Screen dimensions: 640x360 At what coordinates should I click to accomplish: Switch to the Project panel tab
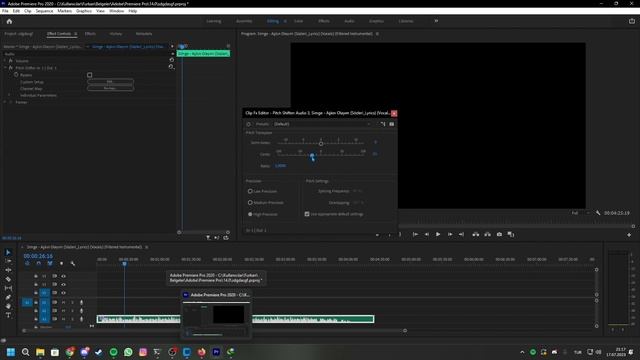pos(19,34)
